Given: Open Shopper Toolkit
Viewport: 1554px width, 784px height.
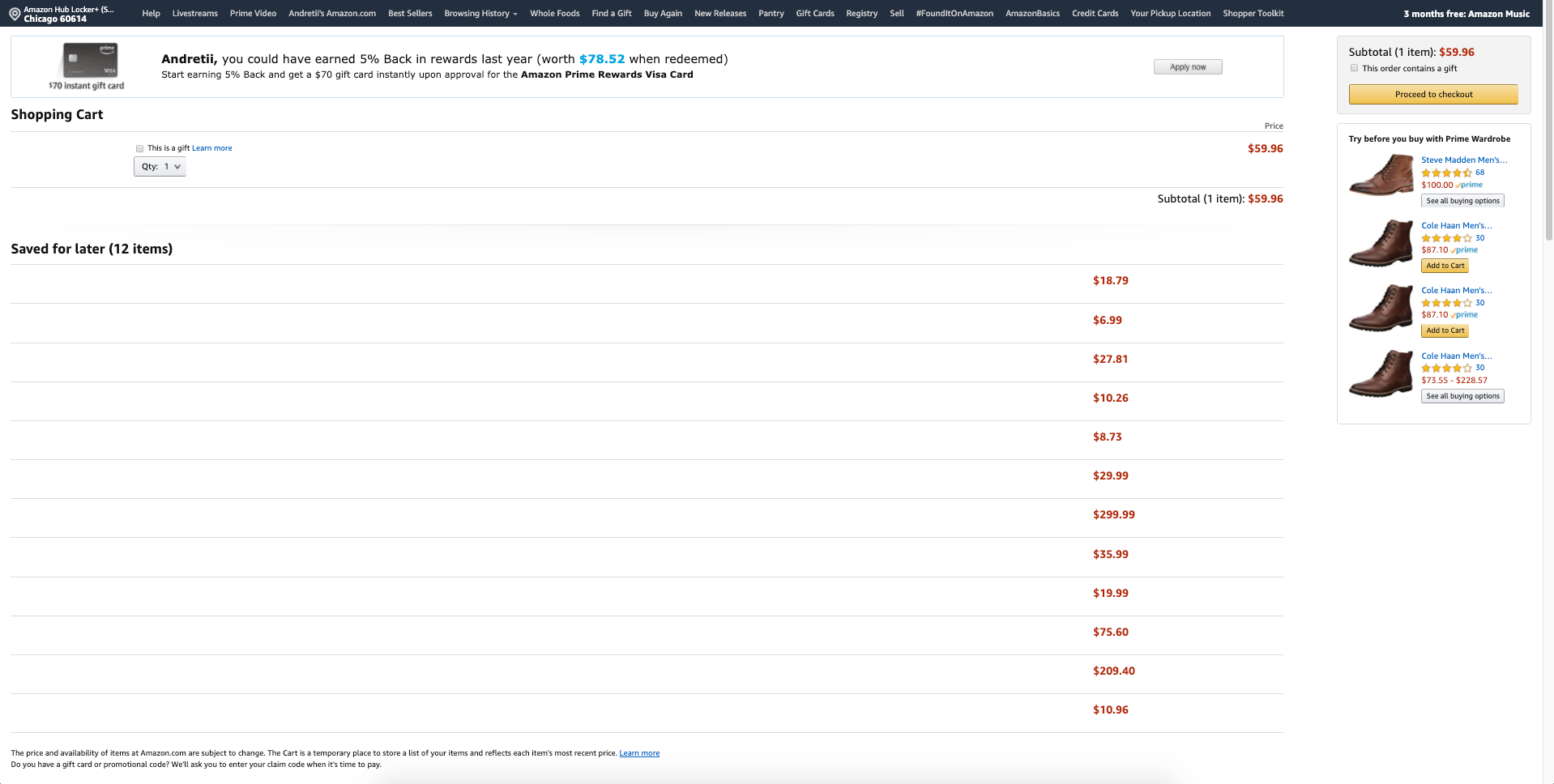Looking at the screenshot, I should point(1253,14).
